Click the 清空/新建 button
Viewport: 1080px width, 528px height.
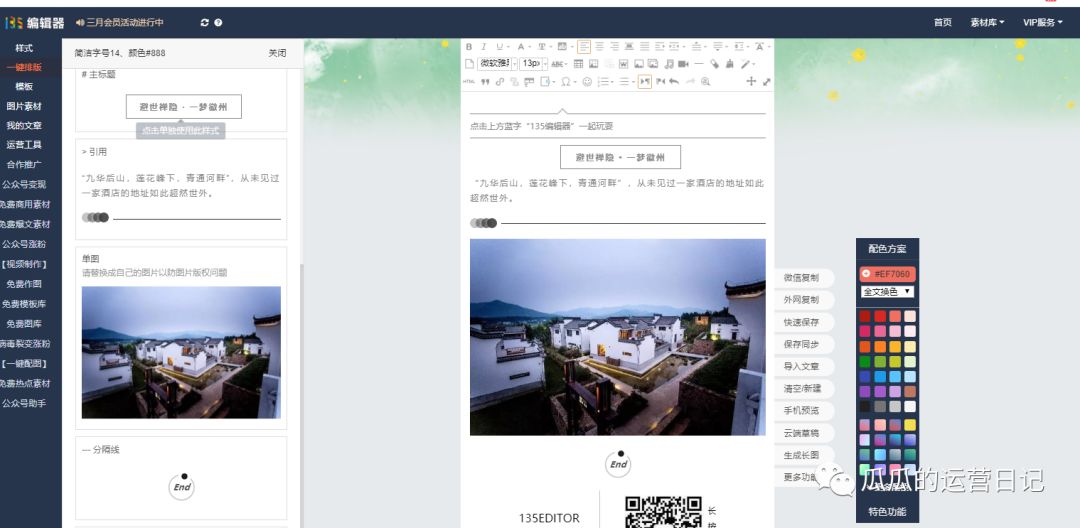point(801,388)
